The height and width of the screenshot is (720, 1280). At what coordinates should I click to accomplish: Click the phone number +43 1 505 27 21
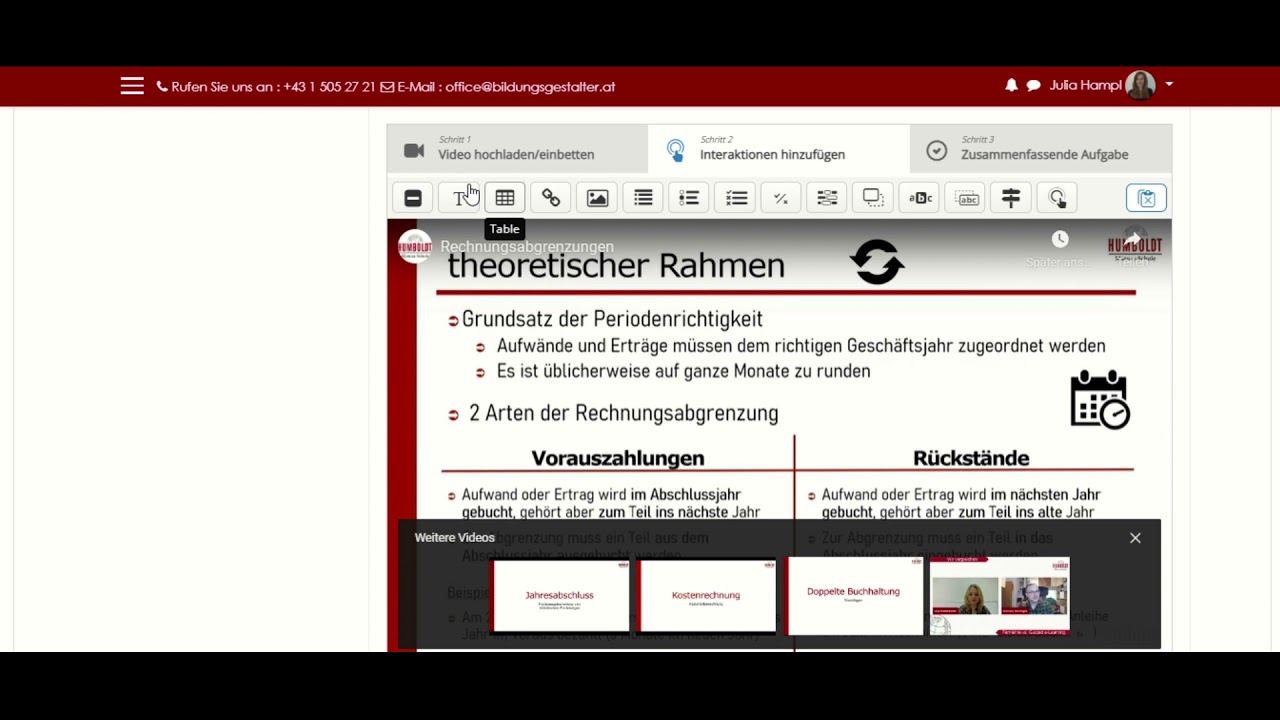tap(329, 87)
